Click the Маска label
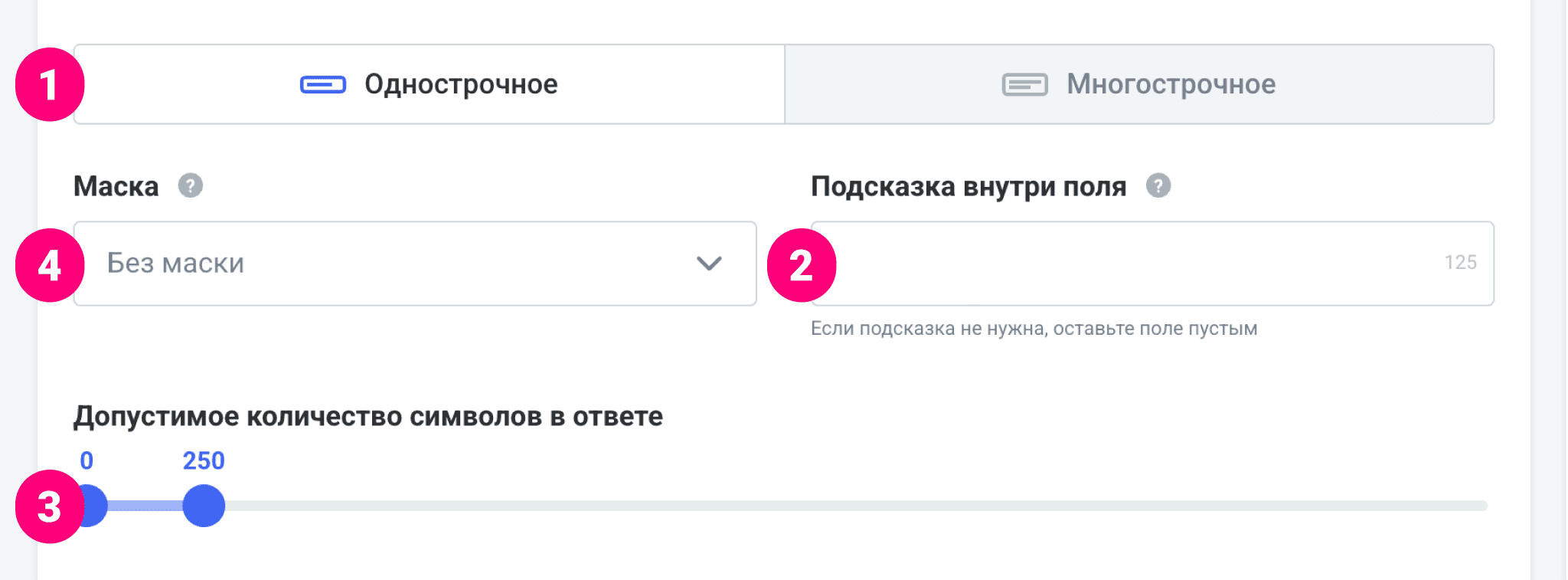The height and width of the screenshot is (580, 1568). coord(116,186)
